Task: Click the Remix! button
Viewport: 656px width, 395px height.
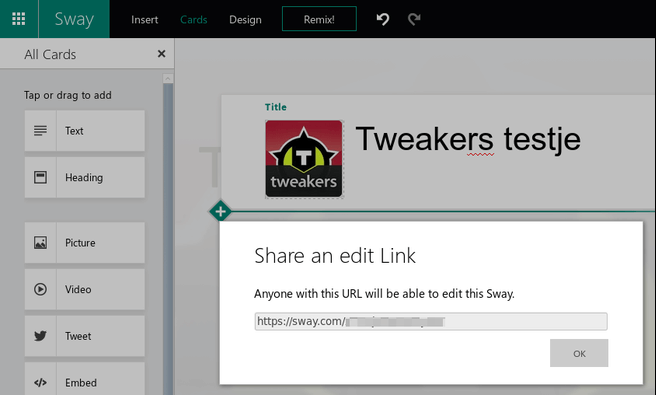Action: [319, 19]
